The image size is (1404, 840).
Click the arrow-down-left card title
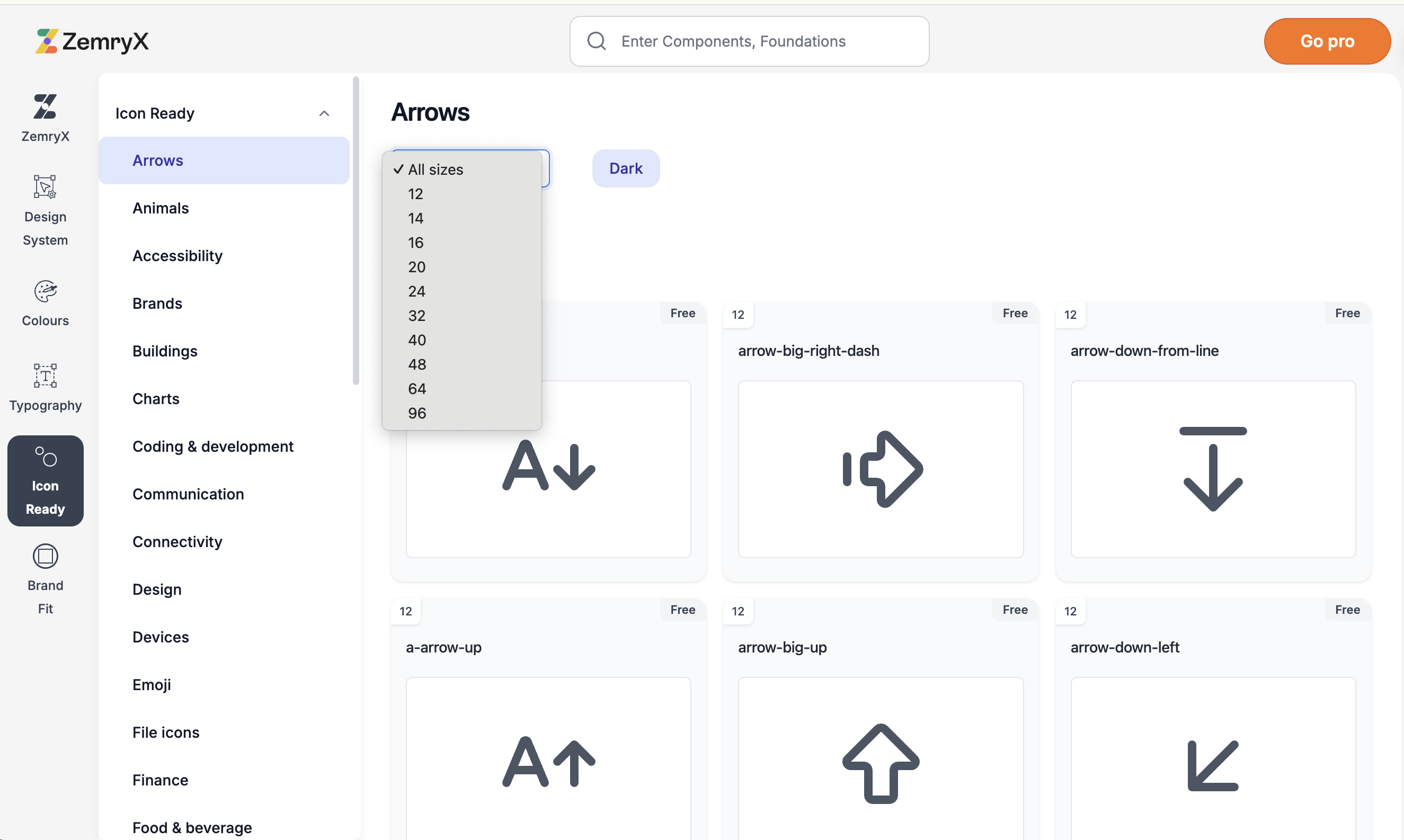pos(1124,647)
